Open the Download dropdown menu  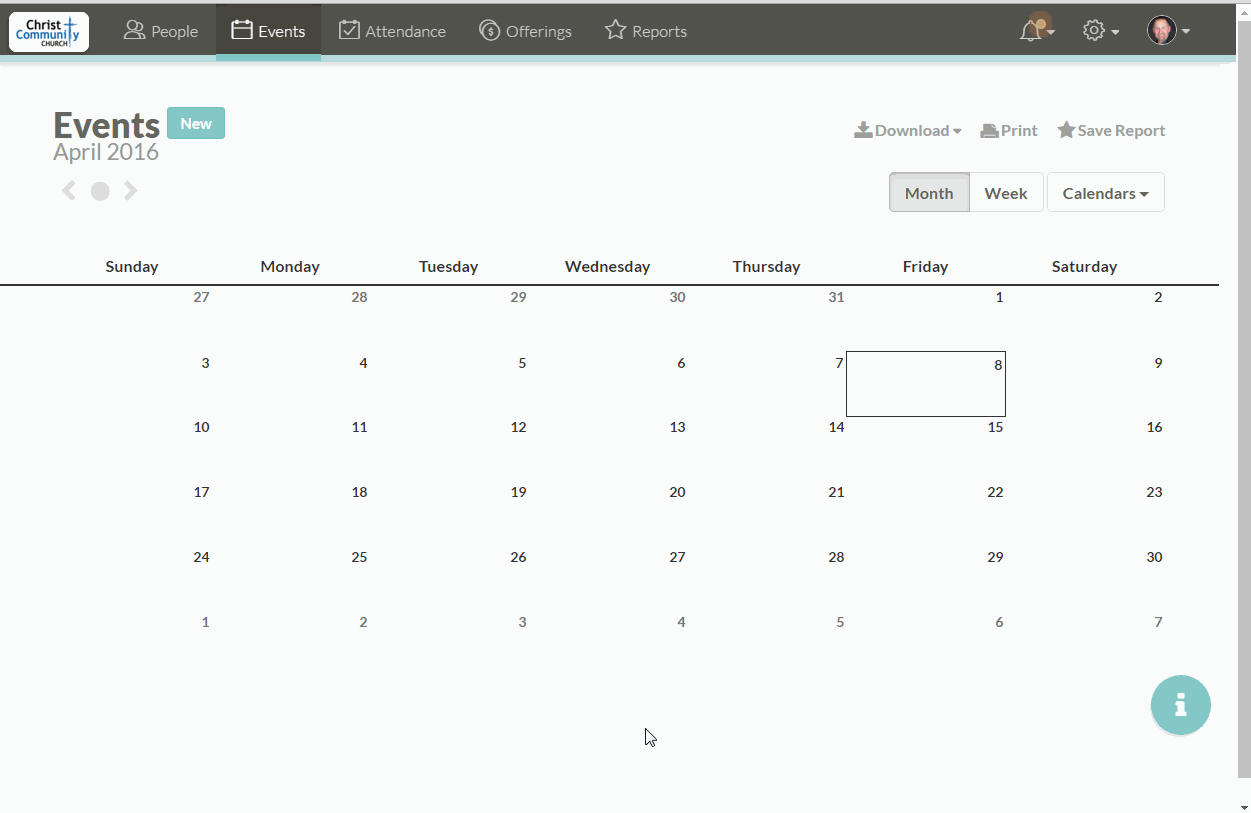pyautogui.click(x=908, y=131)
